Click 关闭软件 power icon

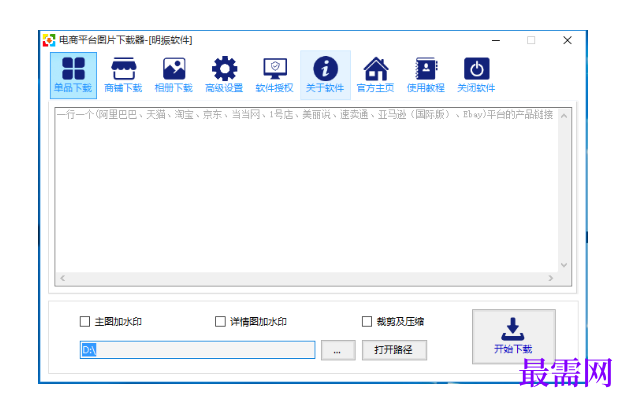coord(476,75)
